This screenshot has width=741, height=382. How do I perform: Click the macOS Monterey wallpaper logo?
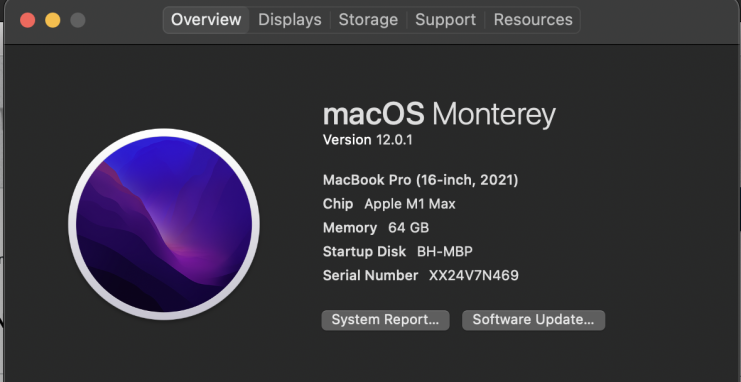[164, 224]
